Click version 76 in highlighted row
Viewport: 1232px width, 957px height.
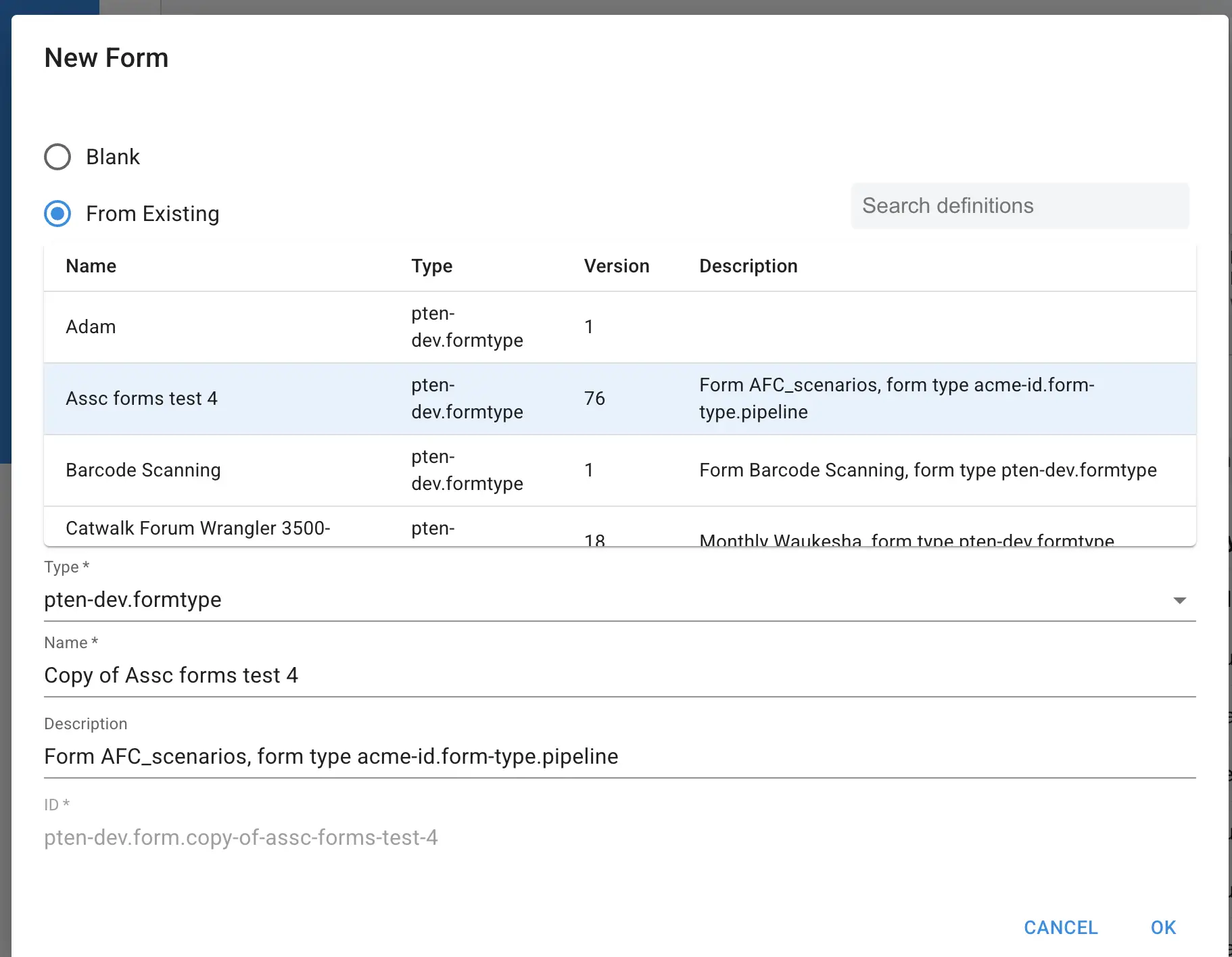(594, 399)
